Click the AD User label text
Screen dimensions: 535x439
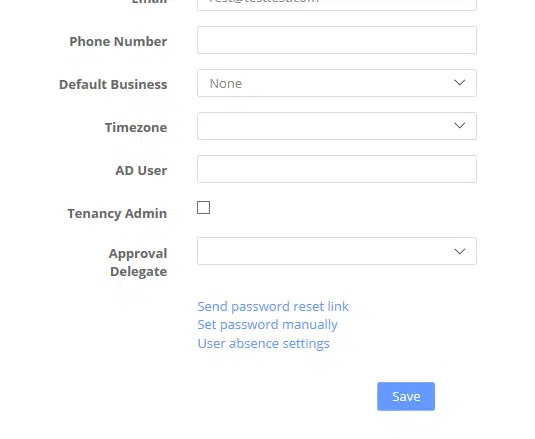click(141, 171)
